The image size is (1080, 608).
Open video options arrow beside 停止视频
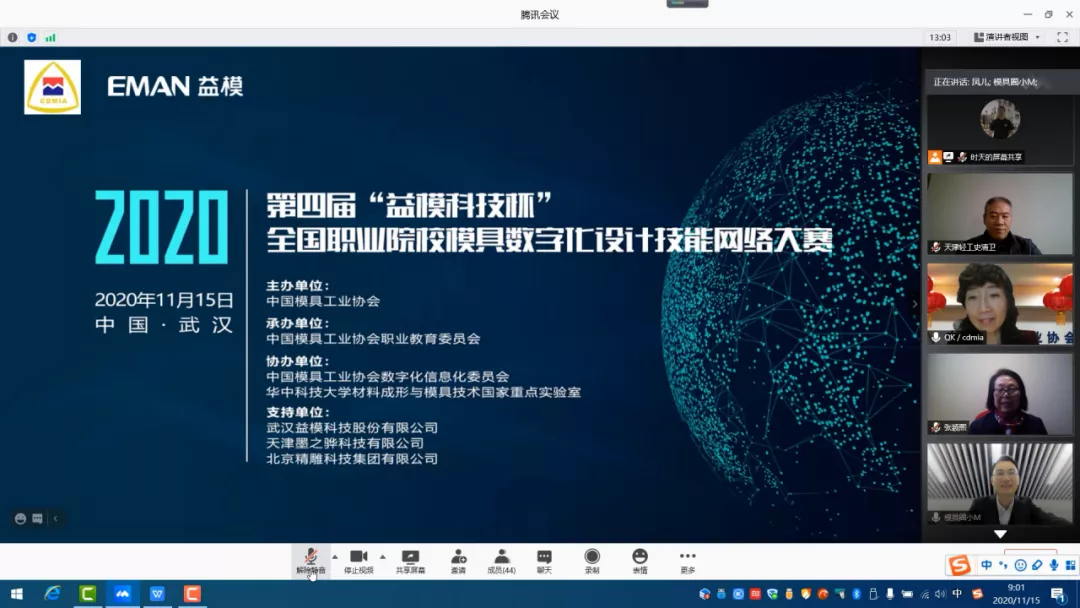pyautogui.click(x=383, y=556)
